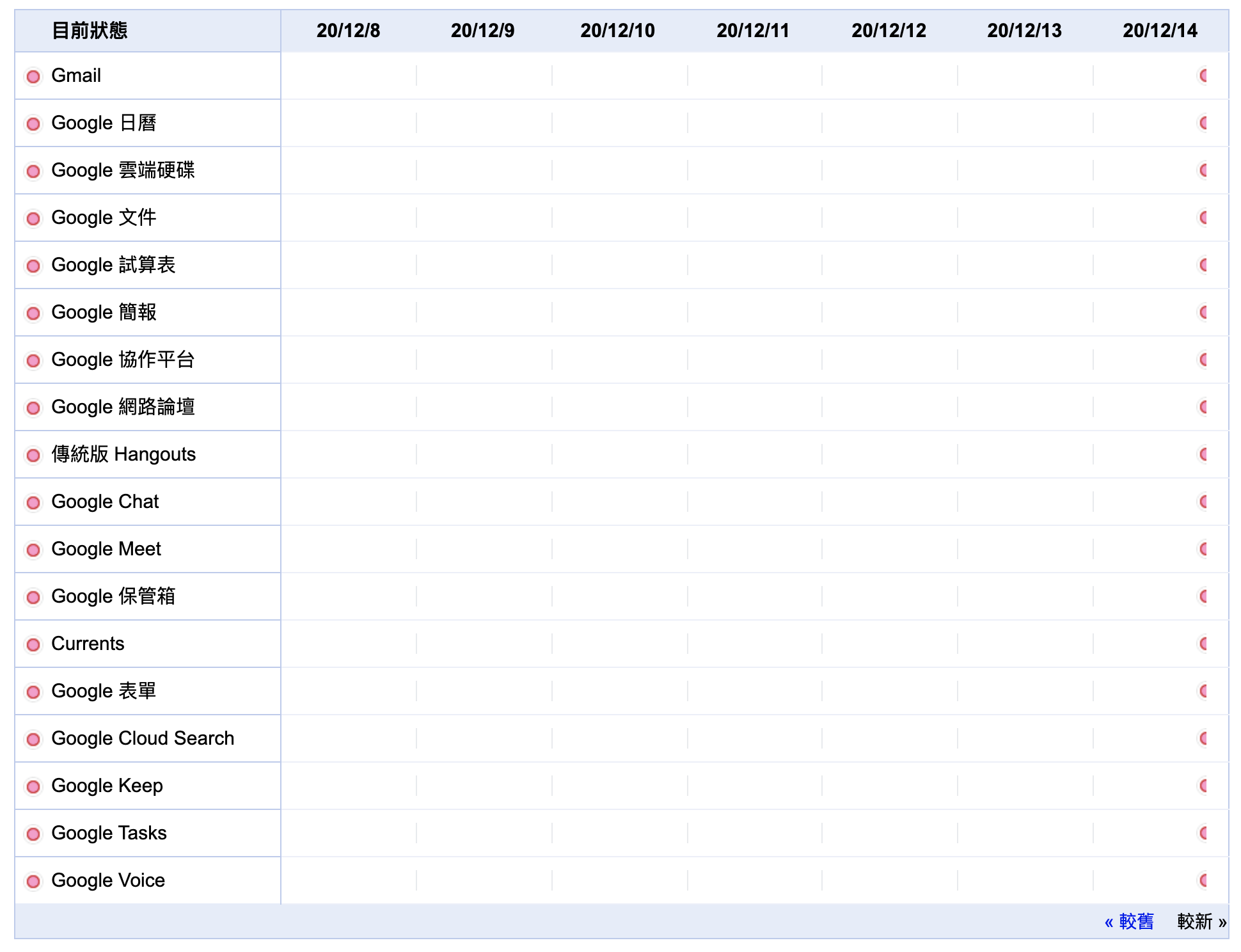Open the 20/12/14 outage marker for Google 雲端硬碟
The image size is (1241, 952).
[1203, 171]
